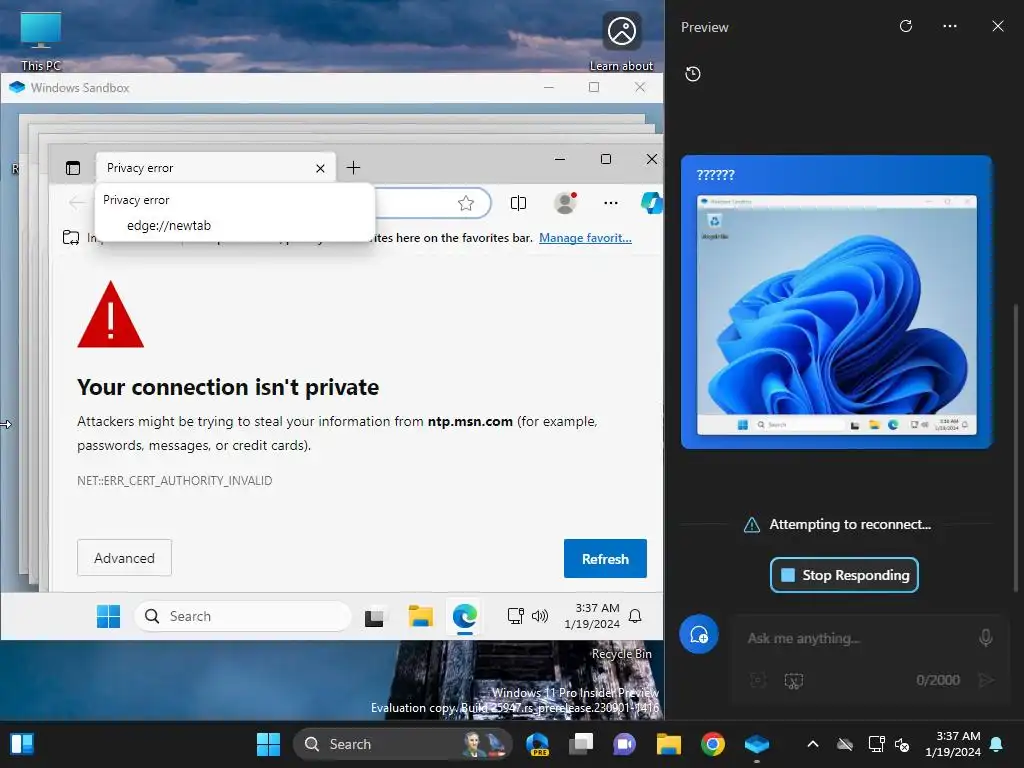Click the favorites bar import folder icon
The image size is (1024, 768).
pyautogui.click(x=71, y=238)
